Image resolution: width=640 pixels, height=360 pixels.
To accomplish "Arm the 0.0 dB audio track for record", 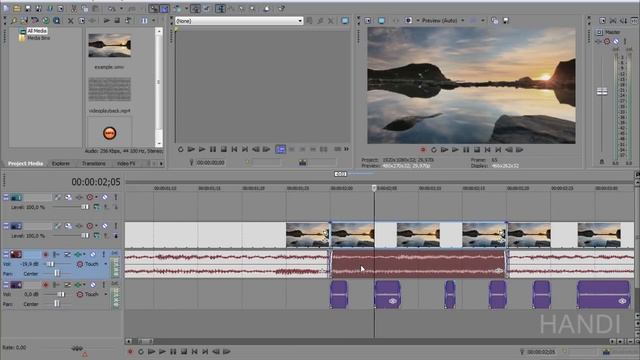I will pos(45,284).
